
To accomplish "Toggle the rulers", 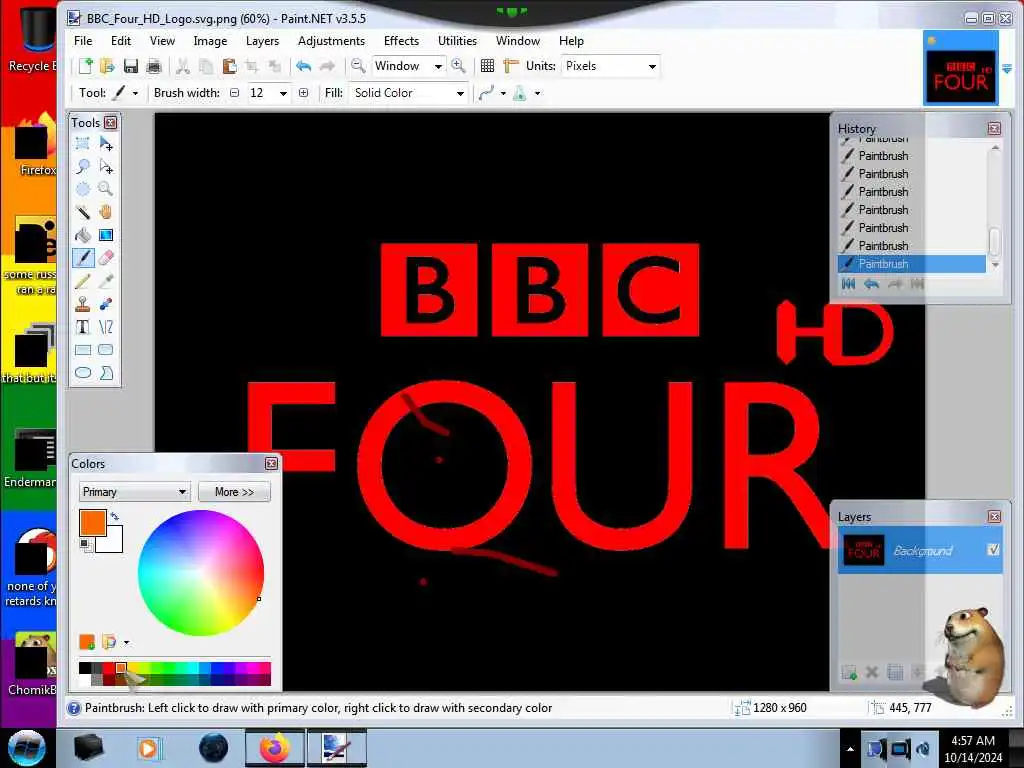I will [511, 66].
